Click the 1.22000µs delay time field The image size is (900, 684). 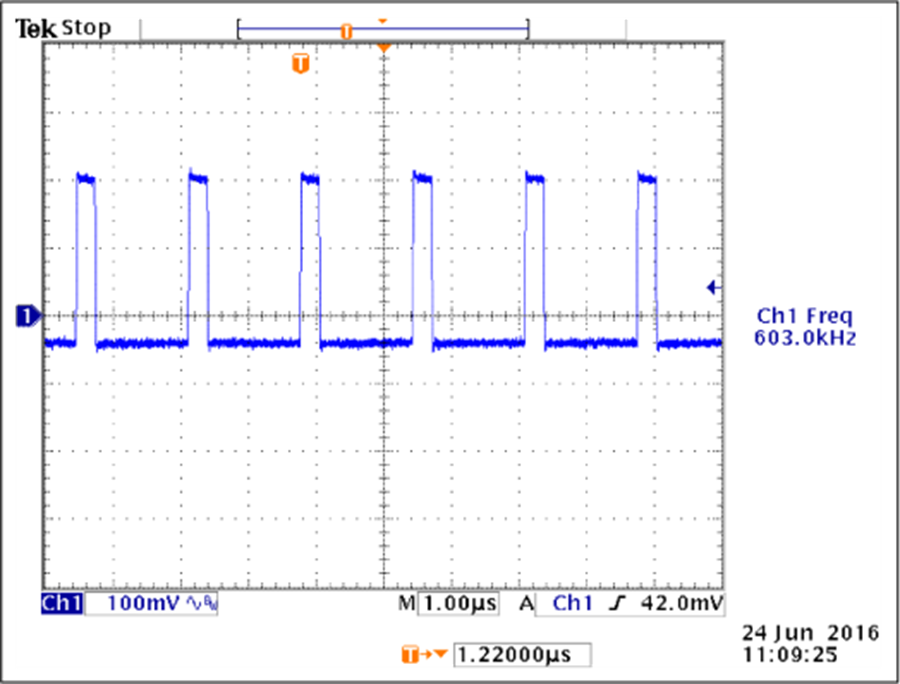pyautogui.click(x=521, y=655)
